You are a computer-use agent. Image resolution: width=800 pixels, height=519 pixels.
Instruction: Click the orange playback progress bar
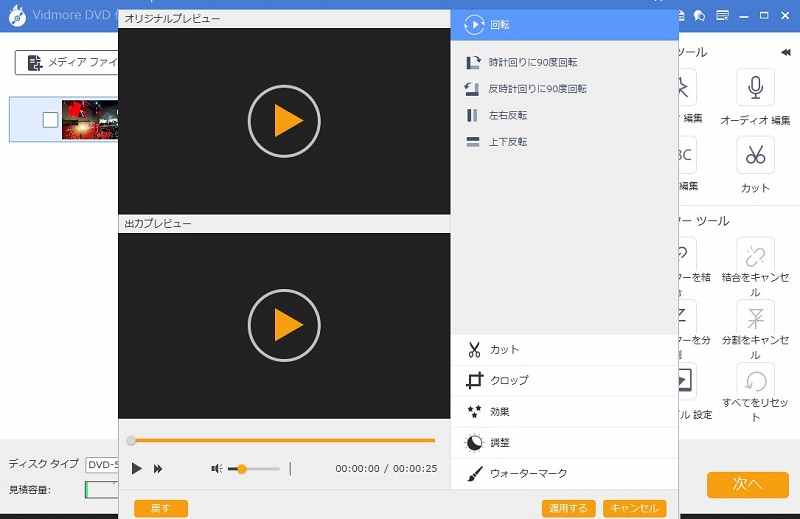283,440
